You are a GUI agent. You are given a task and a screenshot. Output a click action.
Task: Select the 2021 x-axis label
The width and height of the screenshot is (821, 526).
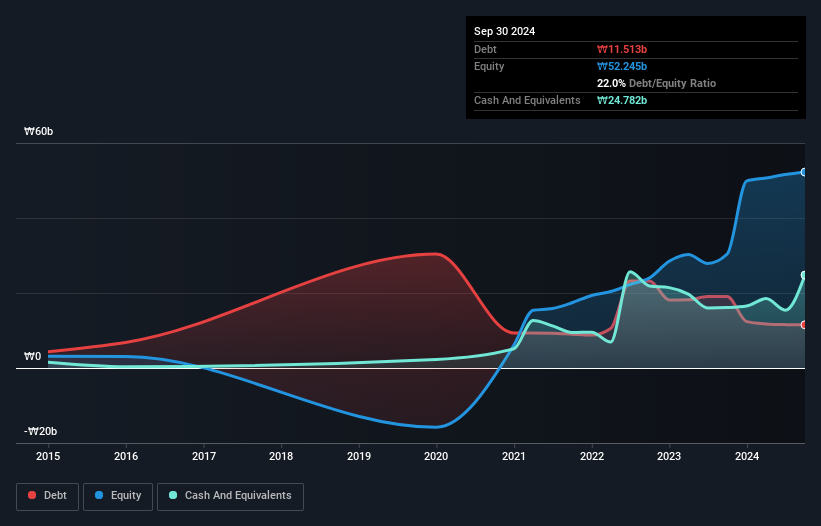pos(514,456)
